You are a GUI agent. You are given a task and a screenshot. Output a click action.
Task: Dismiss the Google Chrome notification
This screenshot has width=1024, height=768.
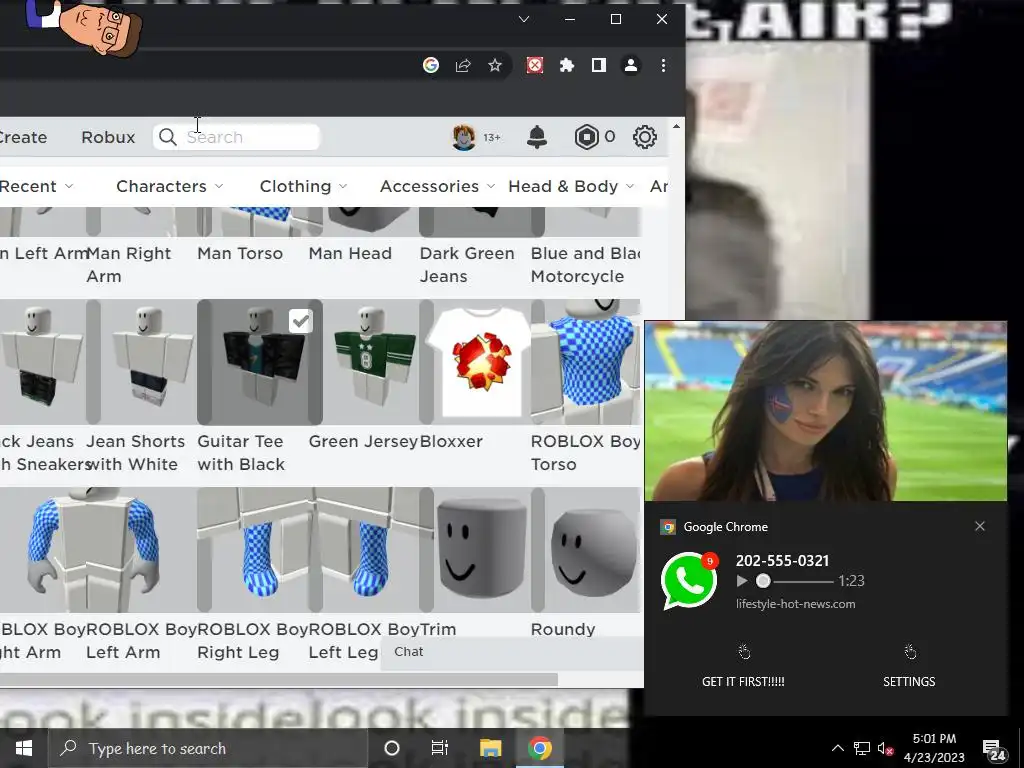[980, 526]
